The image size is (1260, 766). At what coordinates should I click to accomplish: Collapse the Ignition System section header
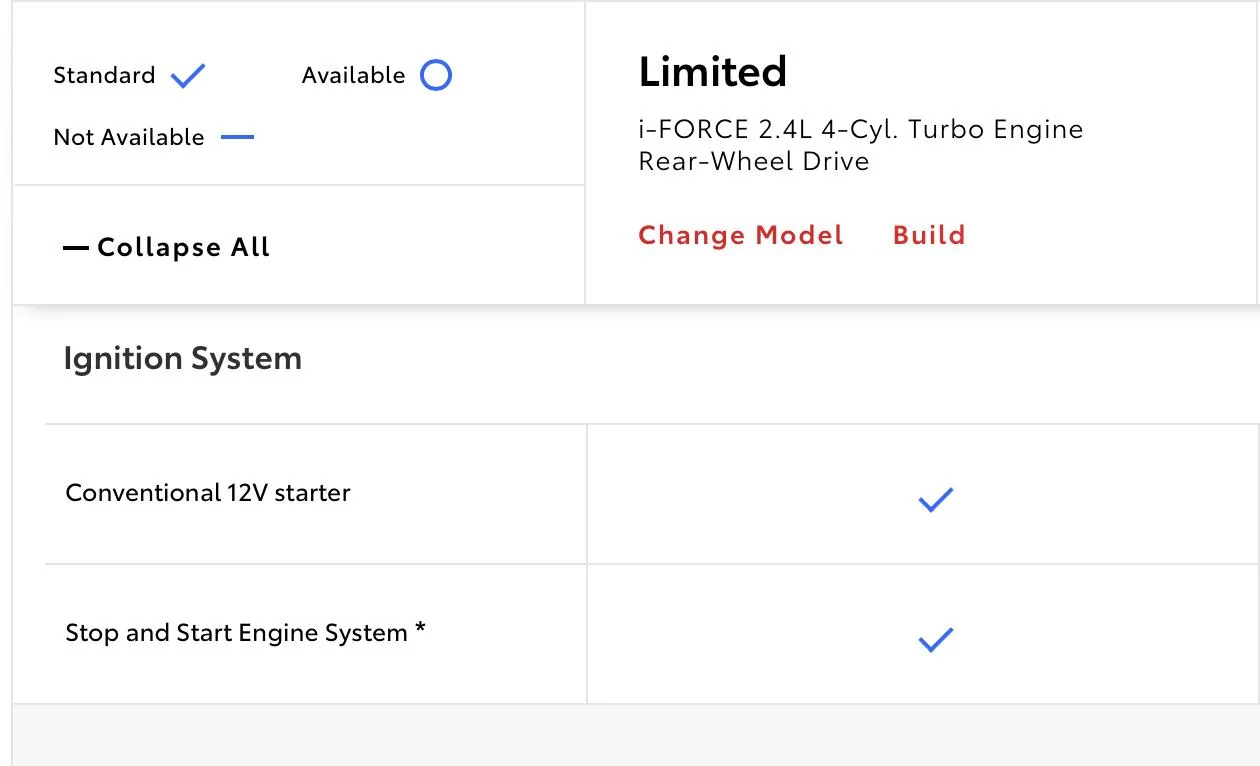coord(183,359)
